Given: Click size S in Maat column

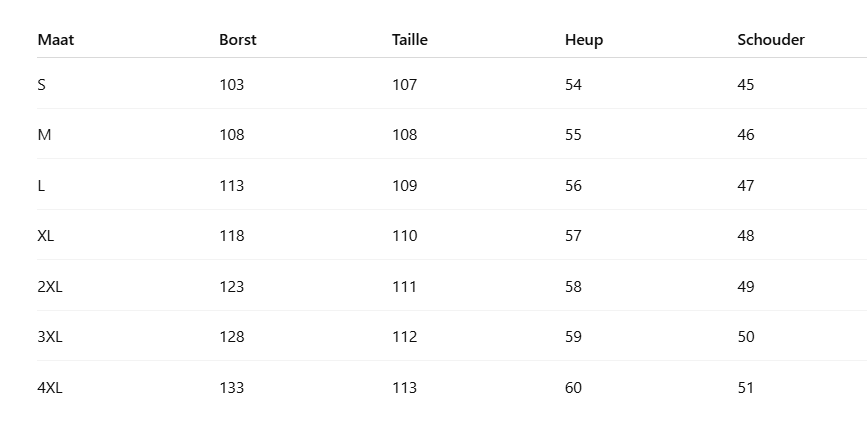Looking at the screenshot, I should (x=41, y=85).
